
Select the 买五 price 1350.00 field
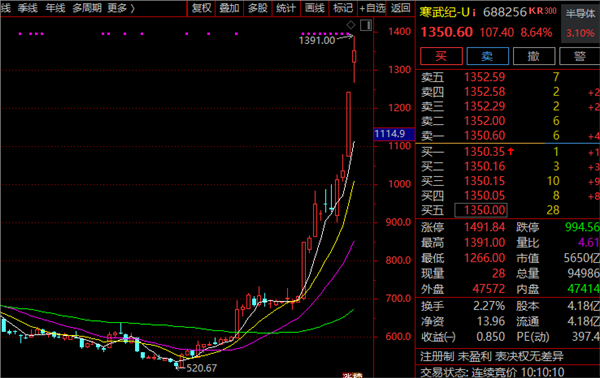481,210
